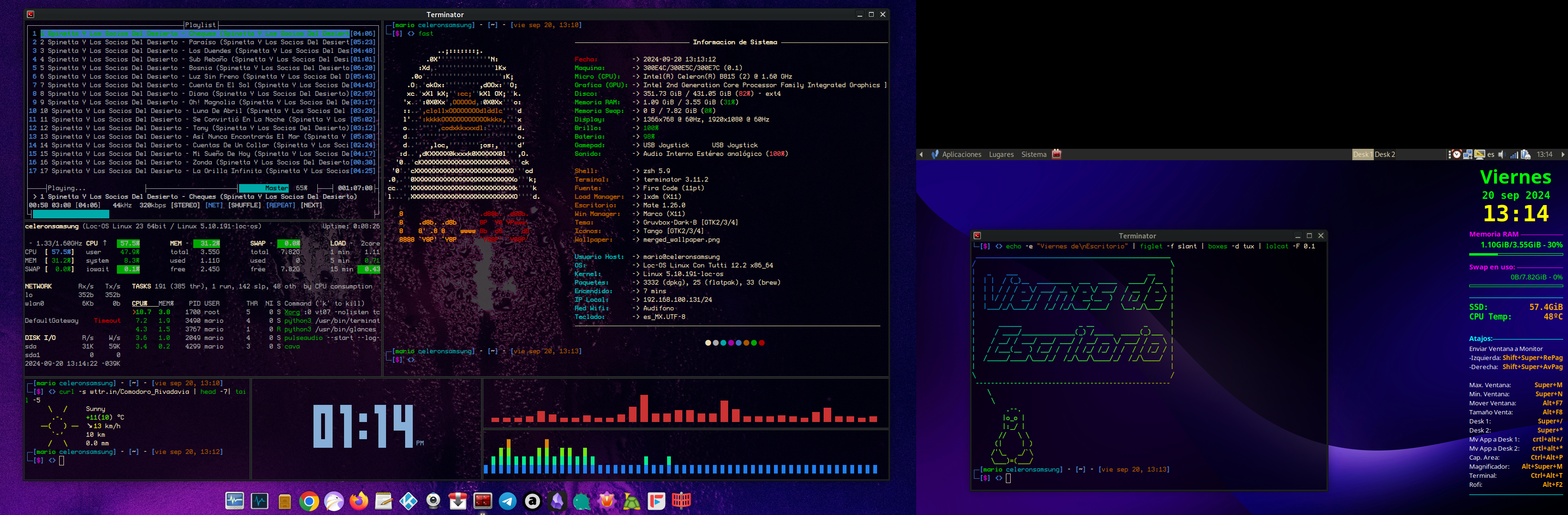Switch the 'es' keyboard layout indicator
Image resolution: width=1568 pixels, height=515 pixels.
coord(1491,154)
